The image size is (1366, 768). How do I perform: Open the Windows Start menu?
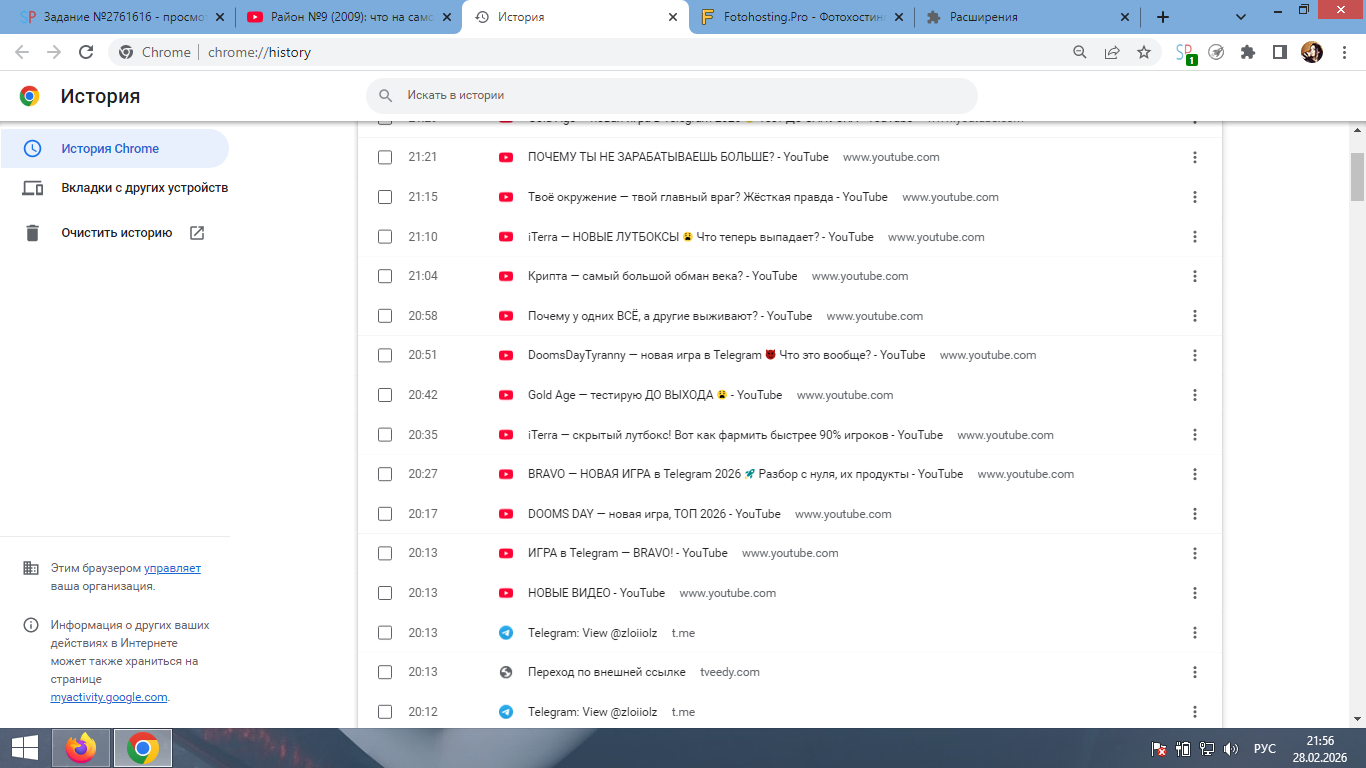coord(24,748)
